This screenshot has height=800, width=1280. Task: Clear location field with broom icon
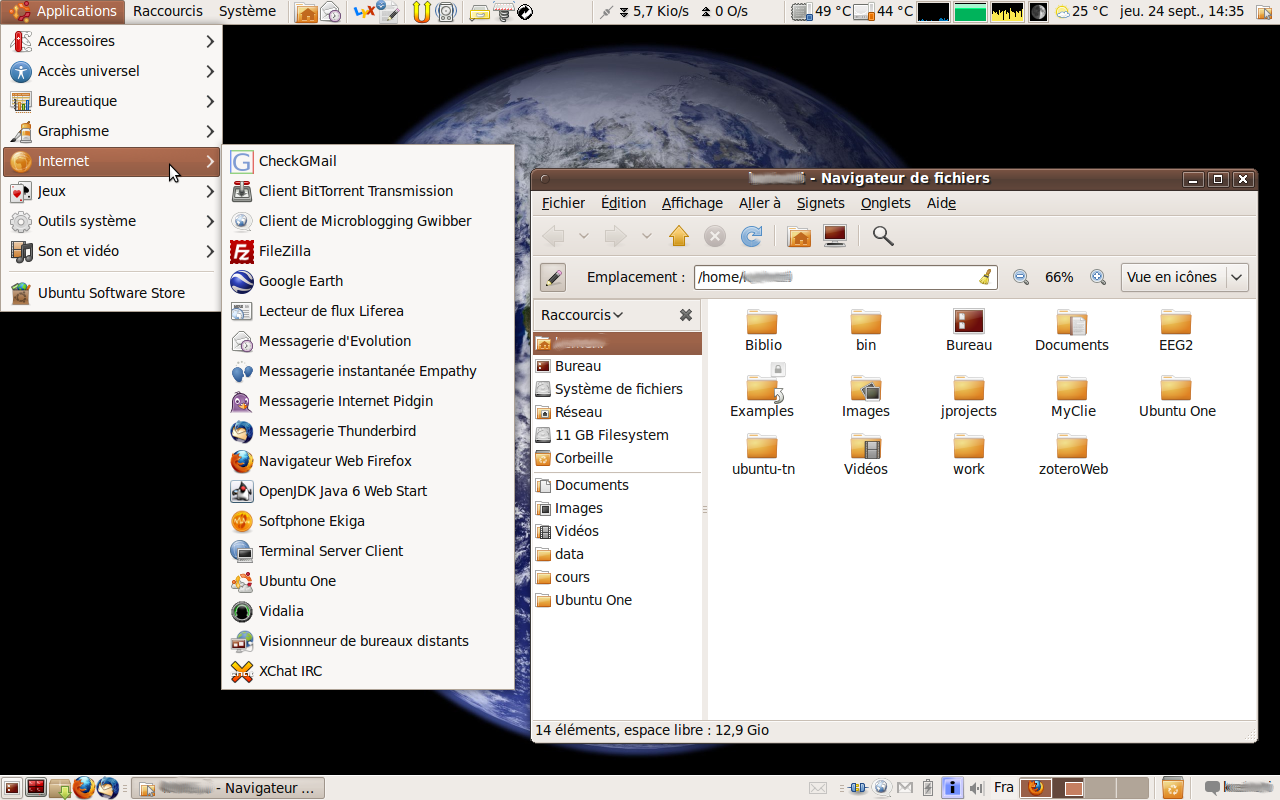(986, 277)
